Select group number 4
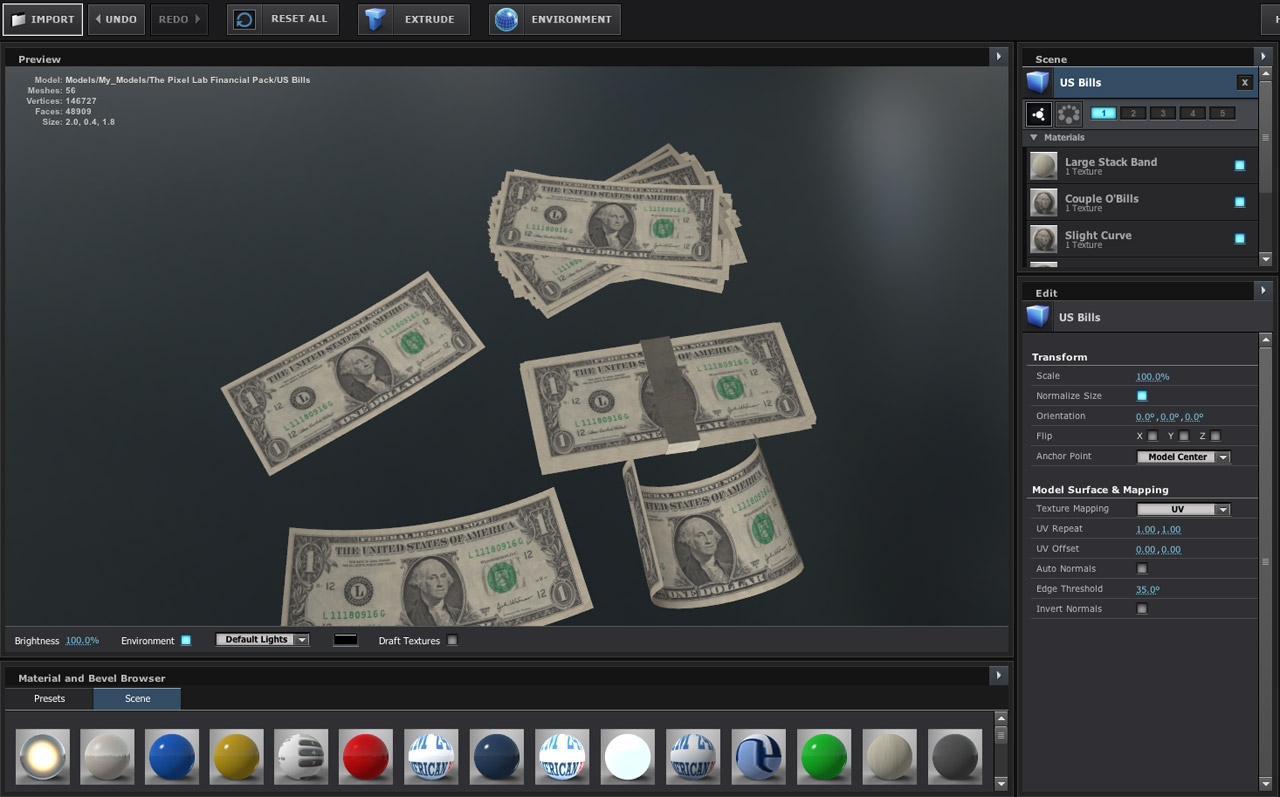 (1192, 114)
